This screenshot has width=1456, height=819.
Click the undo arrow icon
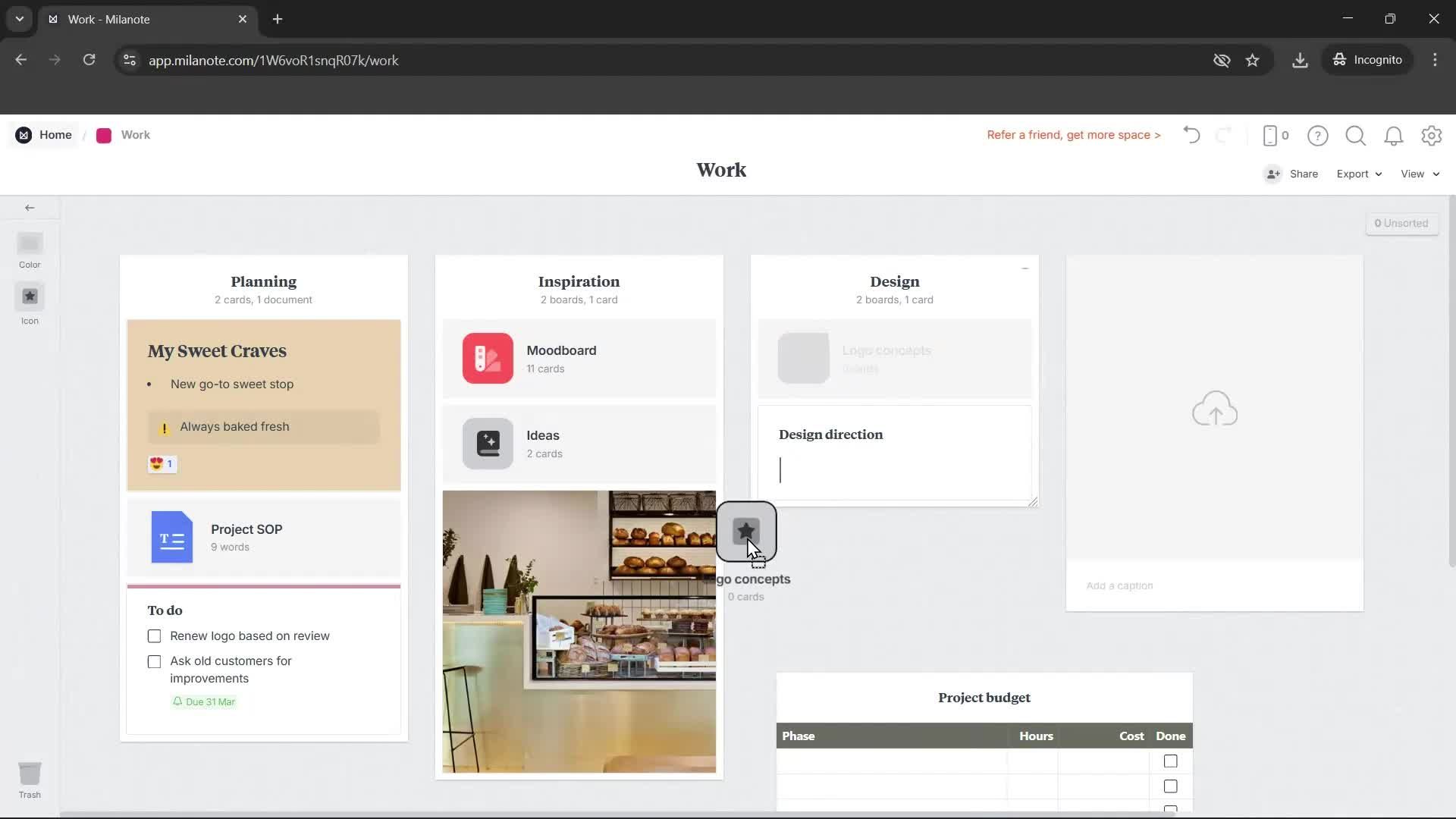click(x=1191, y=135)
